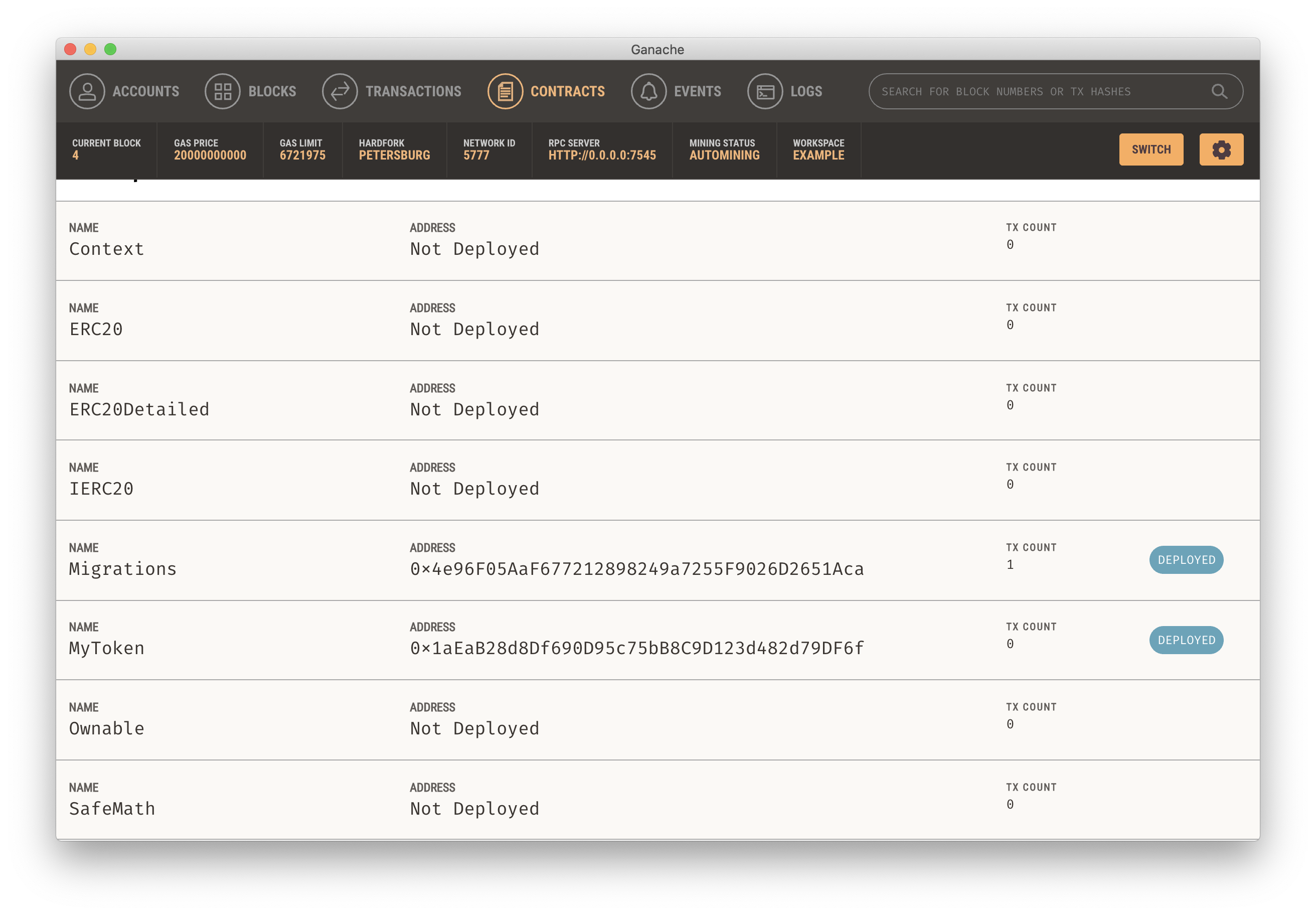Click the Accounts person icon
1316x915 pixels.
tap(87, 91)
